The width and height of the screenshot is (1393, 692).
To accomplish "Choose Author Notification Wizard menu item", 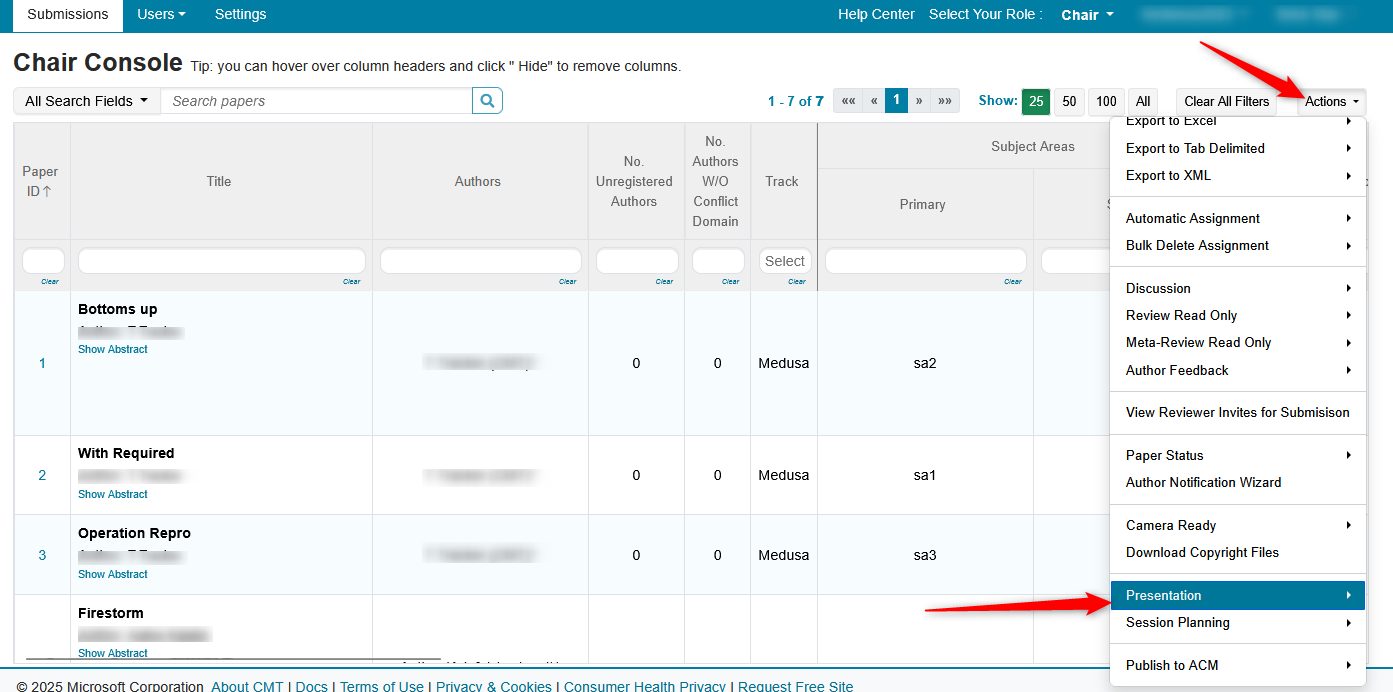I will (x=1203, y=482).
